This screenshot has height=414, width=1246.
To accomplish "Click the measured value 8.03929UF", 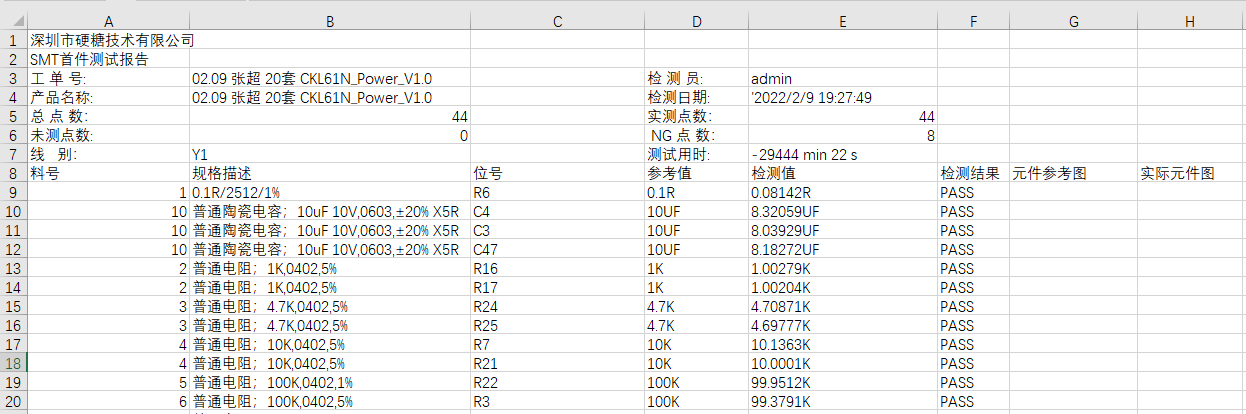I will 843,230.
